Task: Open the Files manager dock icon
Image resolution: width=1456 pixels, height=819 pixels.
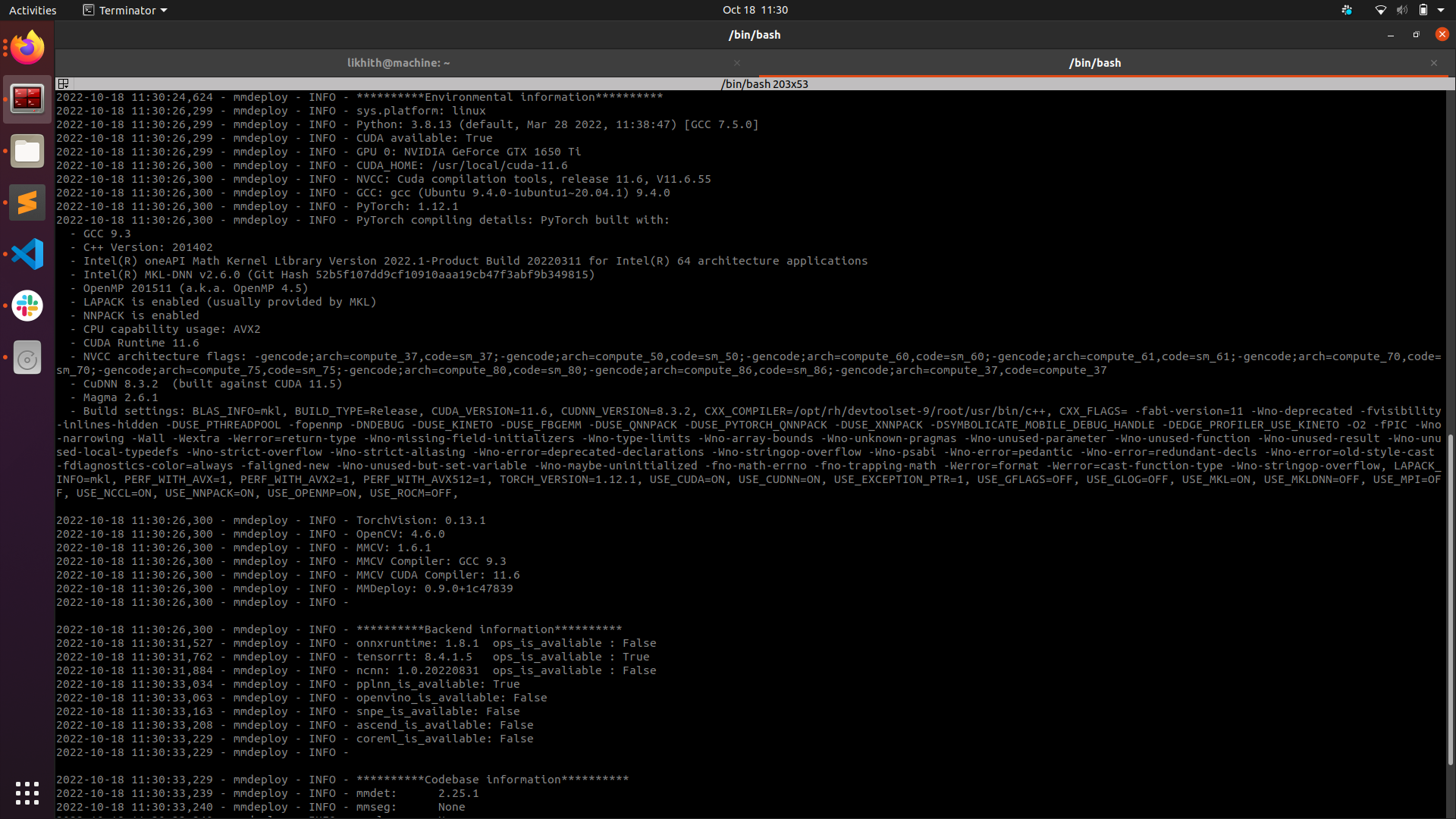Action: [27, 151]
